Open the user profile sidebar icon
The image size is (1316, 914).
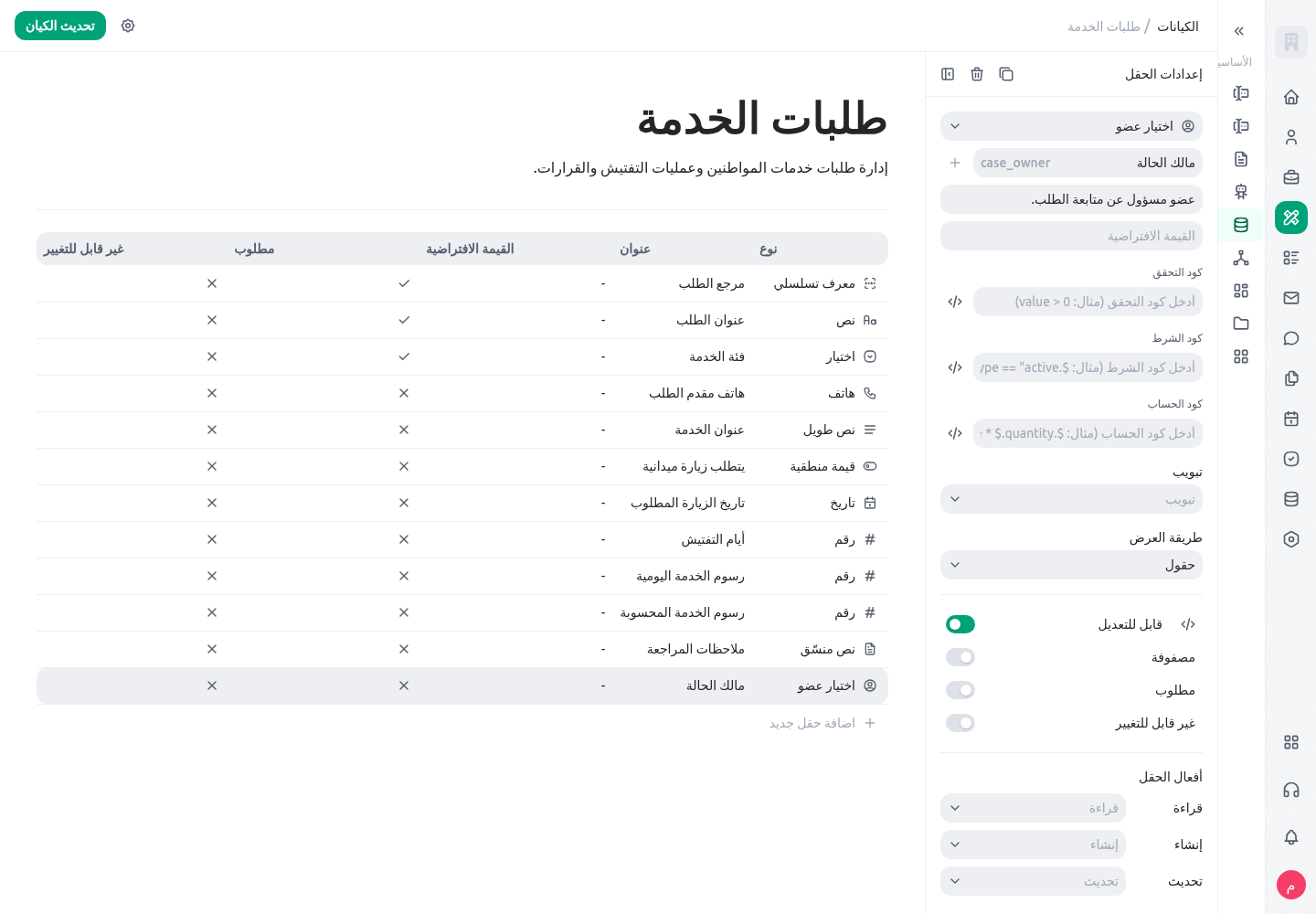pos(1291,137)
